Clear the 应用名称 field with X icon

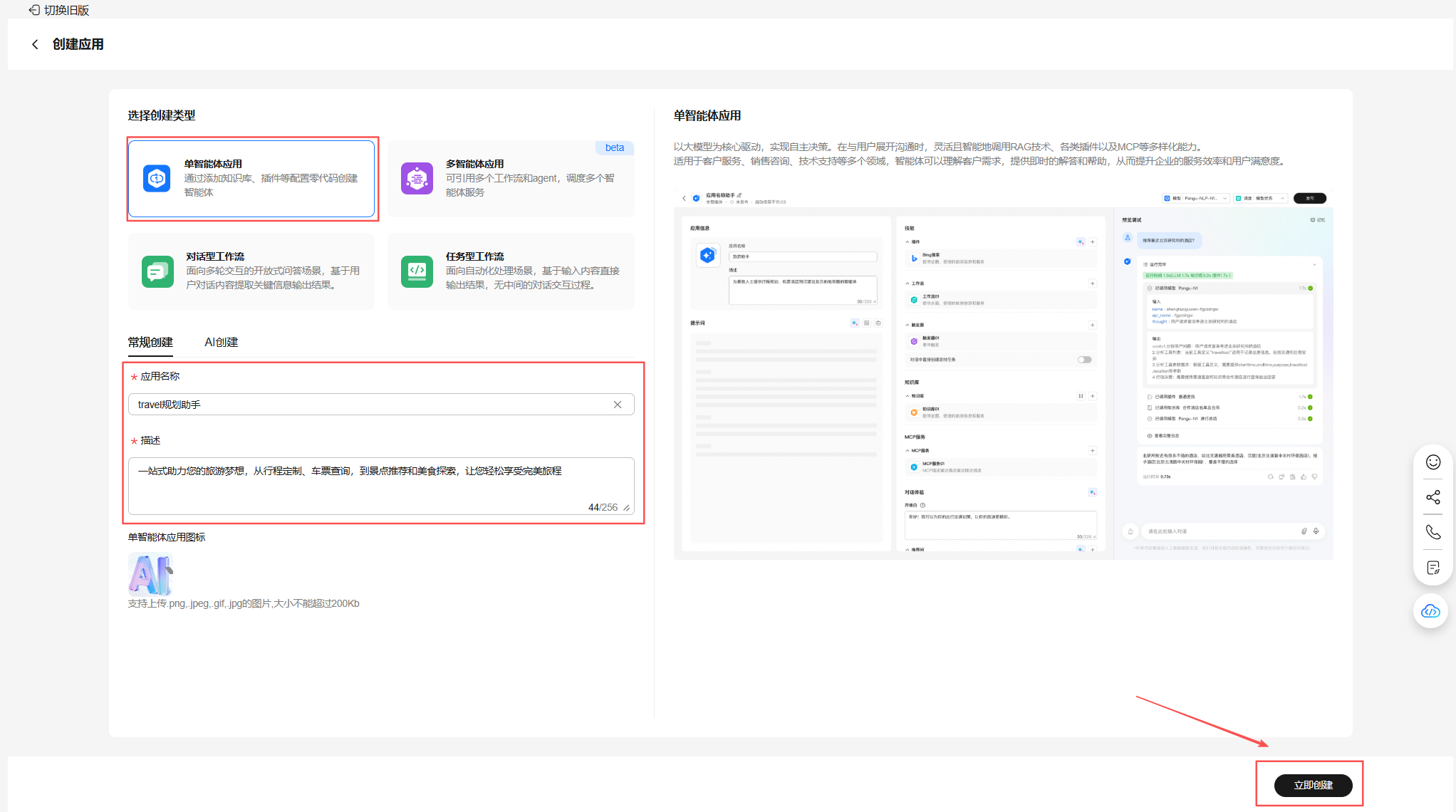click(618, 405)
